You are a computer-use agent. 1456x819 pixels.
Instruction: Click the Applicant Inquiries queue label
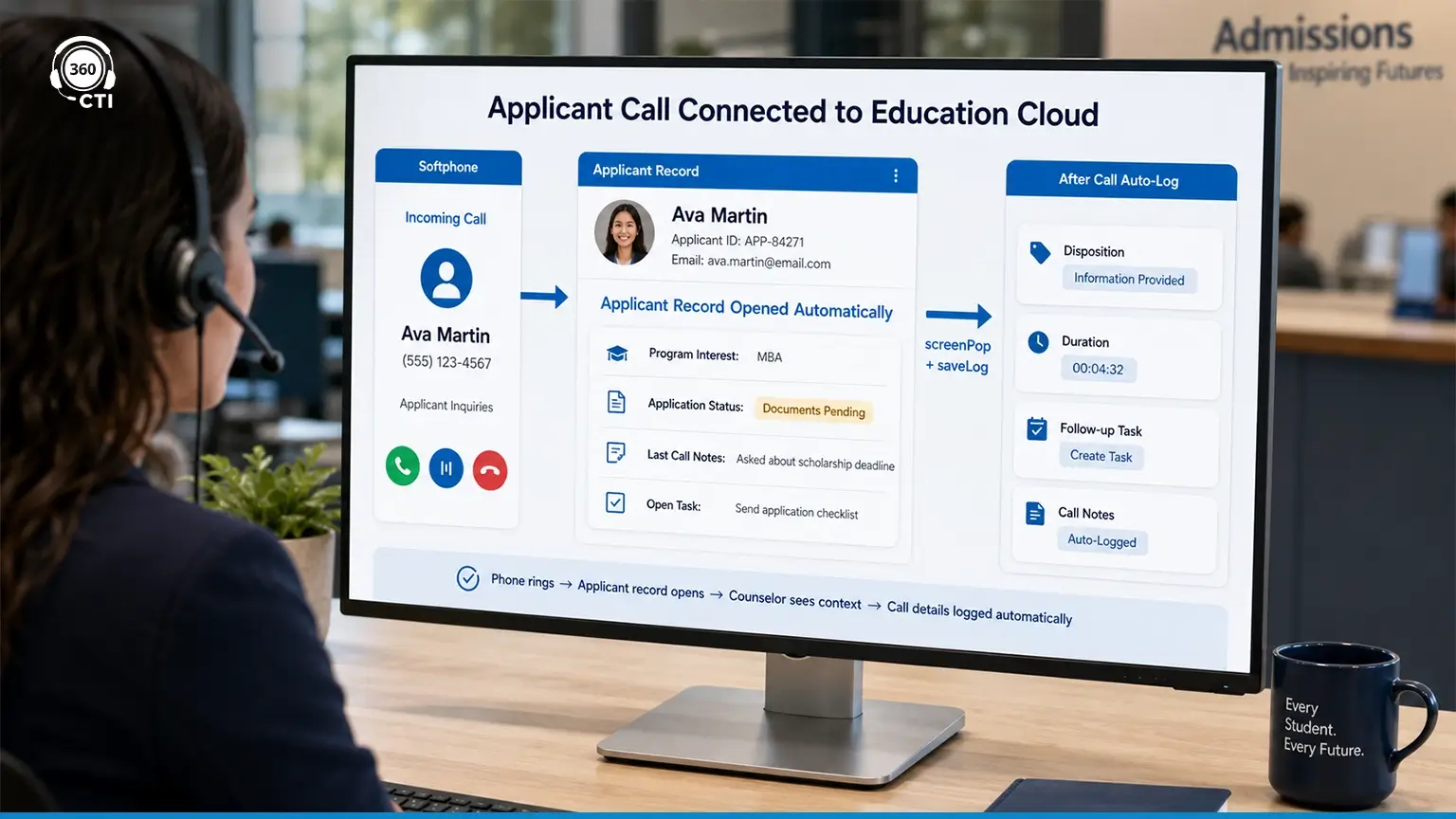446,406
